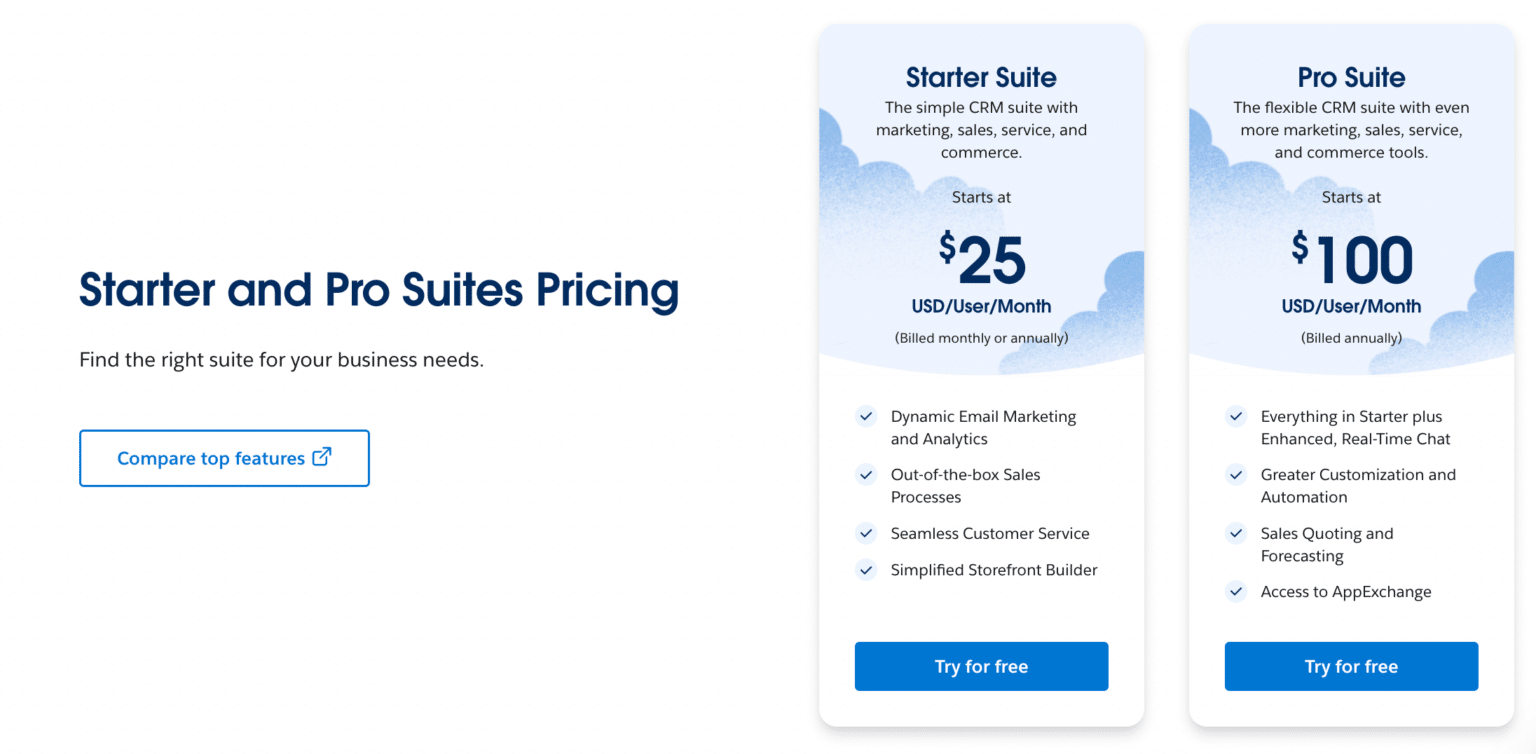This screenshot has height=754, width=1536.
Task: Click the Billed monthly or annually note
Action: pos(981,338)
